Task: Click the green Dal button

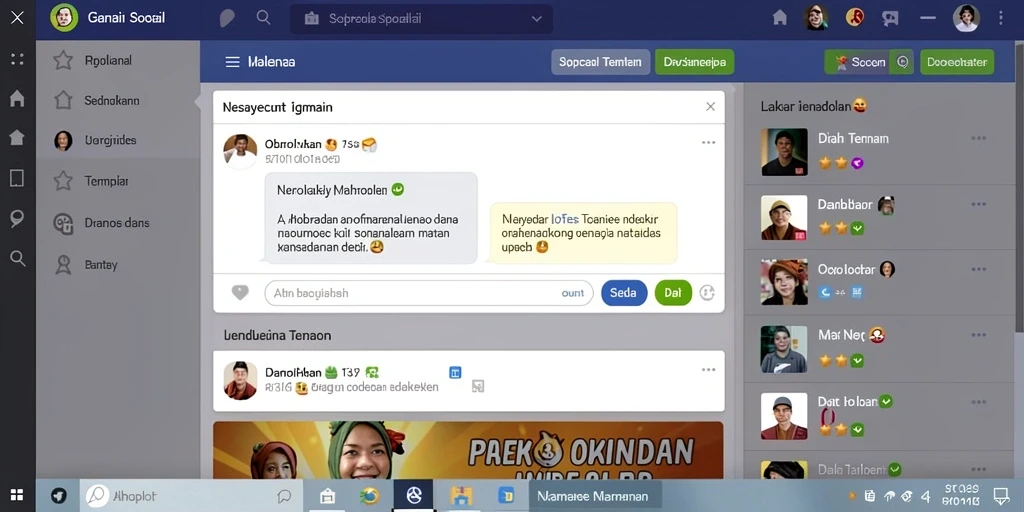Action: pos(673,293)
